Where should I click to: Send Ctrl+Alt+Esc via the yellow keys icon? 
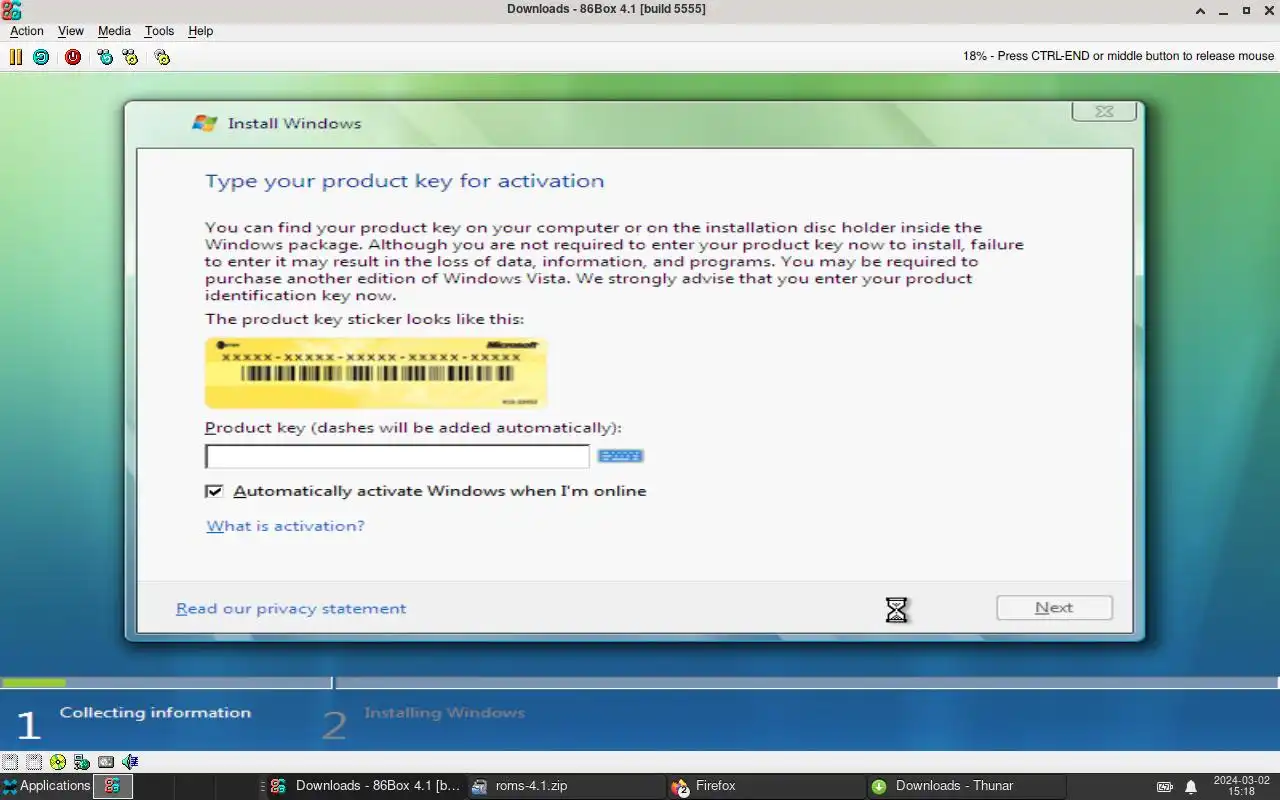point(130,57)
